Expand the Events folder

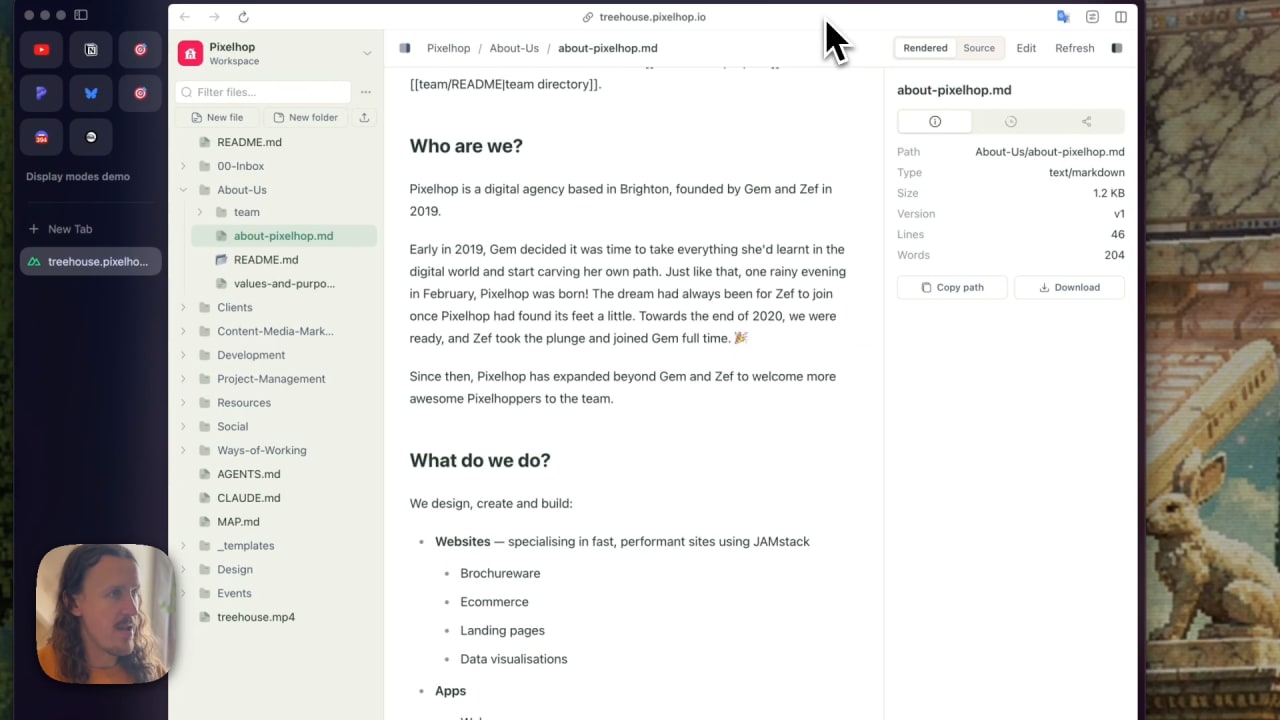(x=183, y=593)
